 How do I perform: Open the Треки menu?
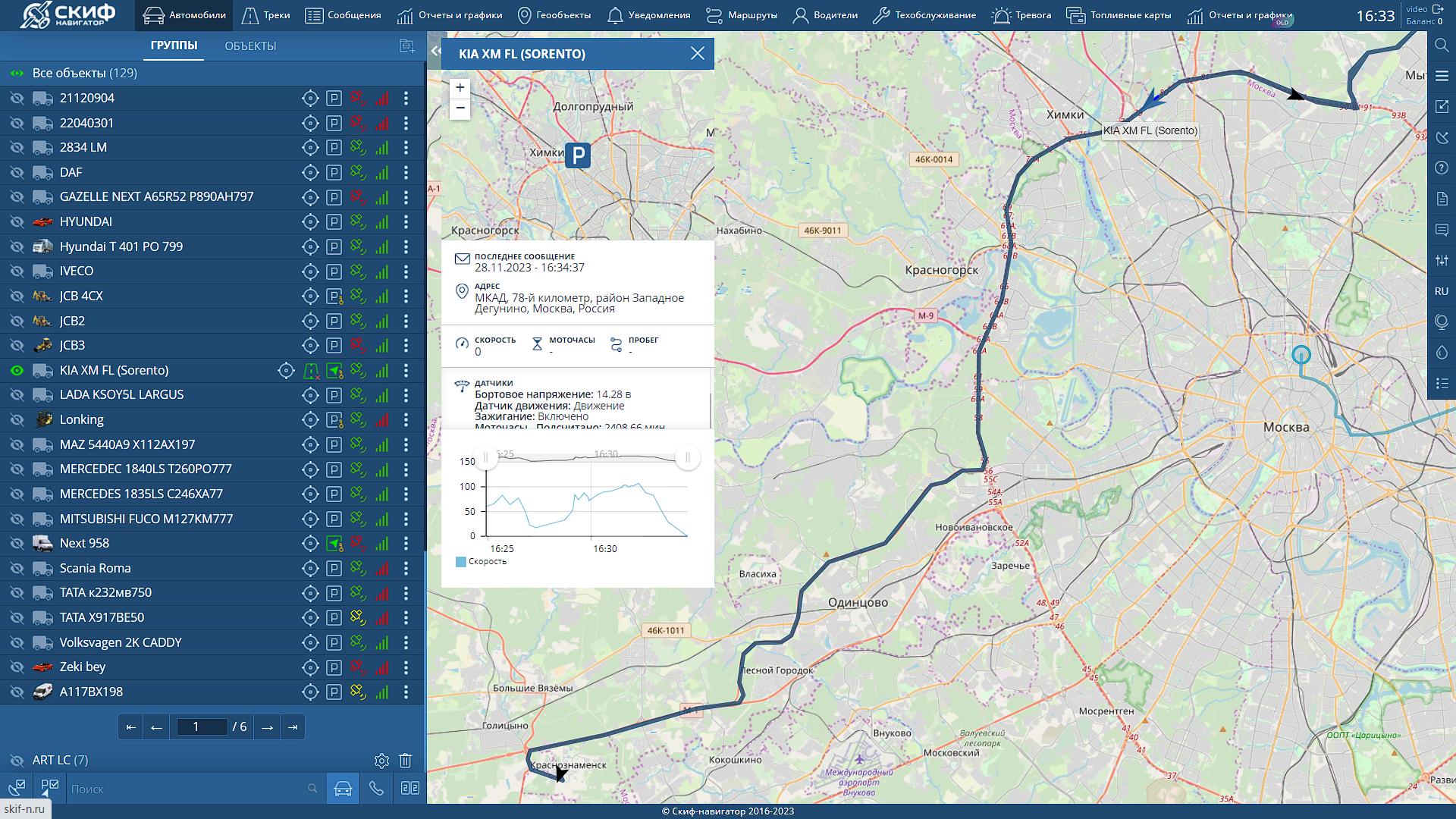click(265, 15)
